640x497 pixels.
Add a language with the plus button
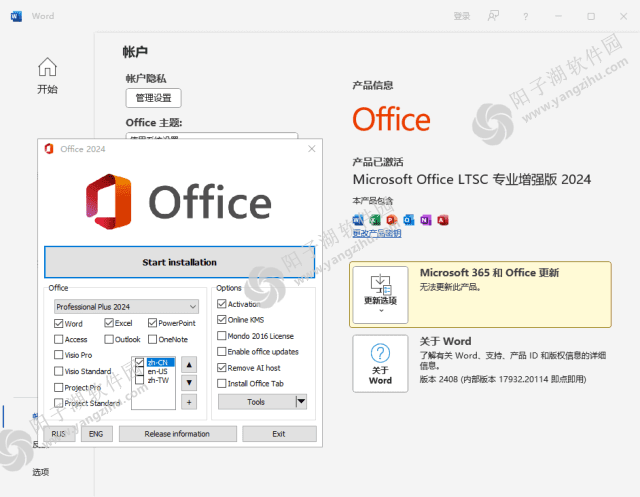[x=189, y=402]
